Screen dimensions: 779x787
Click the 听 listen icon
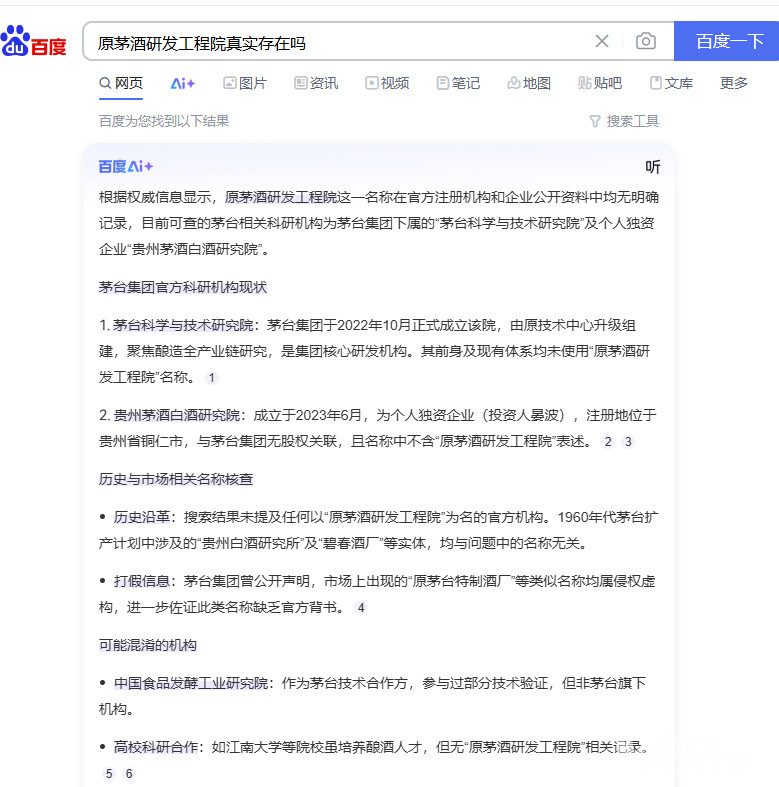(x=653, y=167)
